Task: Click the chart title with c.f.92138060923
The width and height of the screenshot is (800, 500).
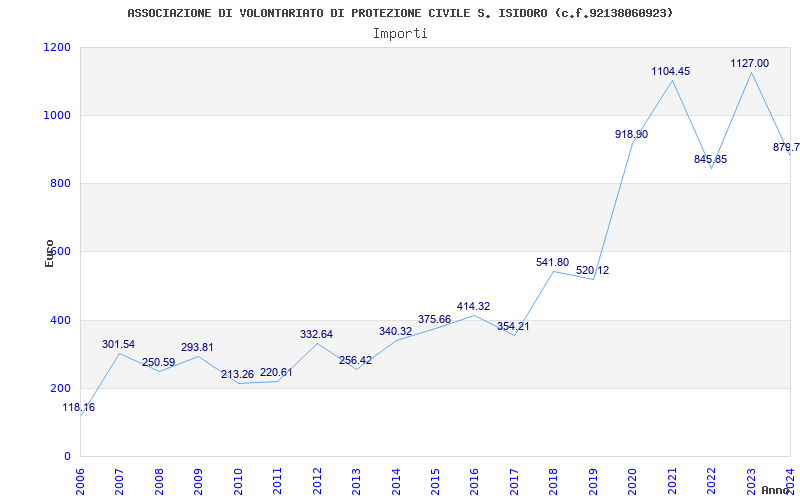Action: pos(400,14)
